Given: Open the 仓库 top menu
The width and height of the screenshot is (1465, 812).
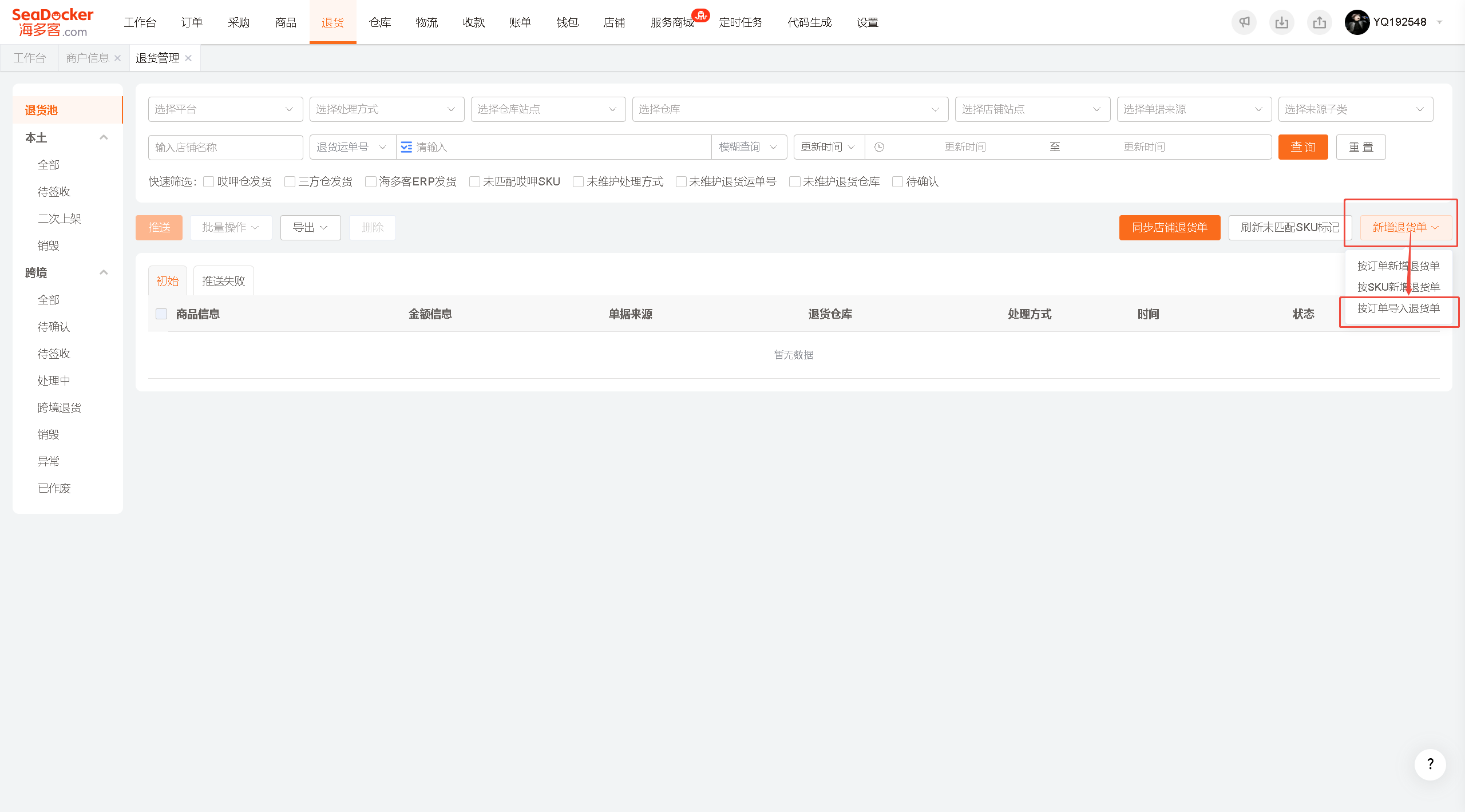Looking at the screenshot, I should pos(380,22).
